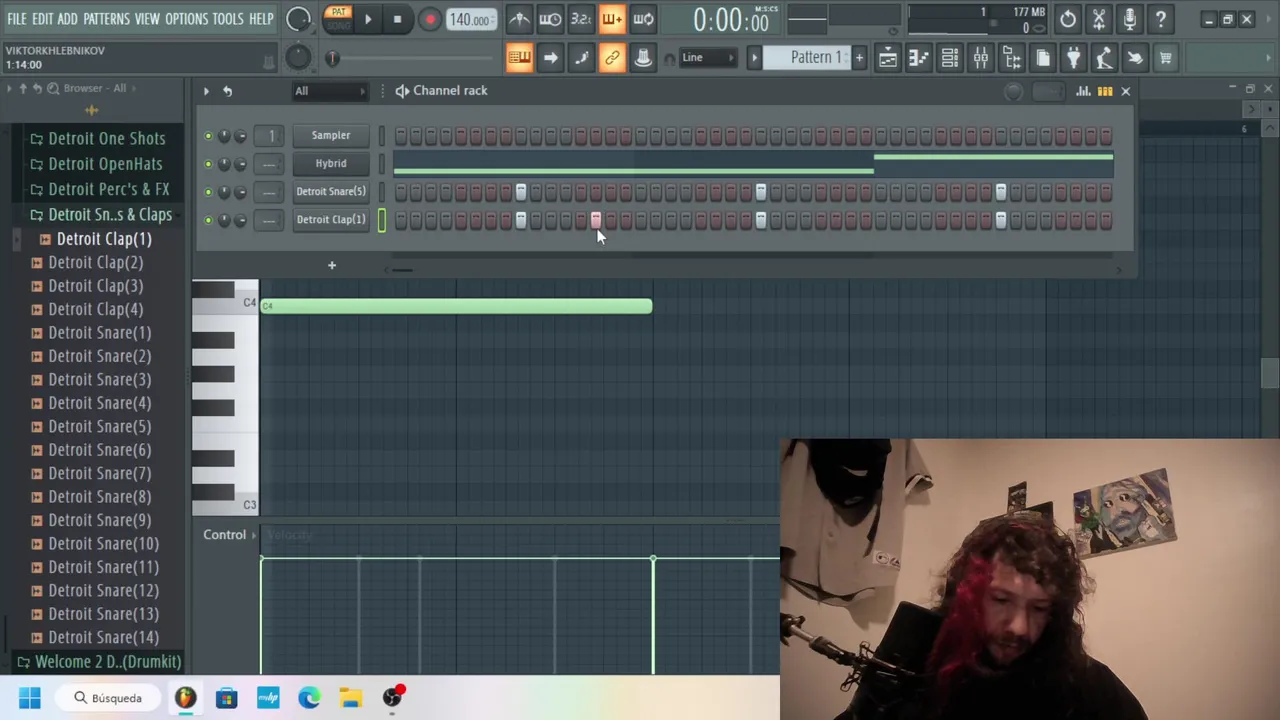Open pattern options arrow left of Pattern 1
Viewport: 1280px width, 720px height.
click(x=755, y=58)
